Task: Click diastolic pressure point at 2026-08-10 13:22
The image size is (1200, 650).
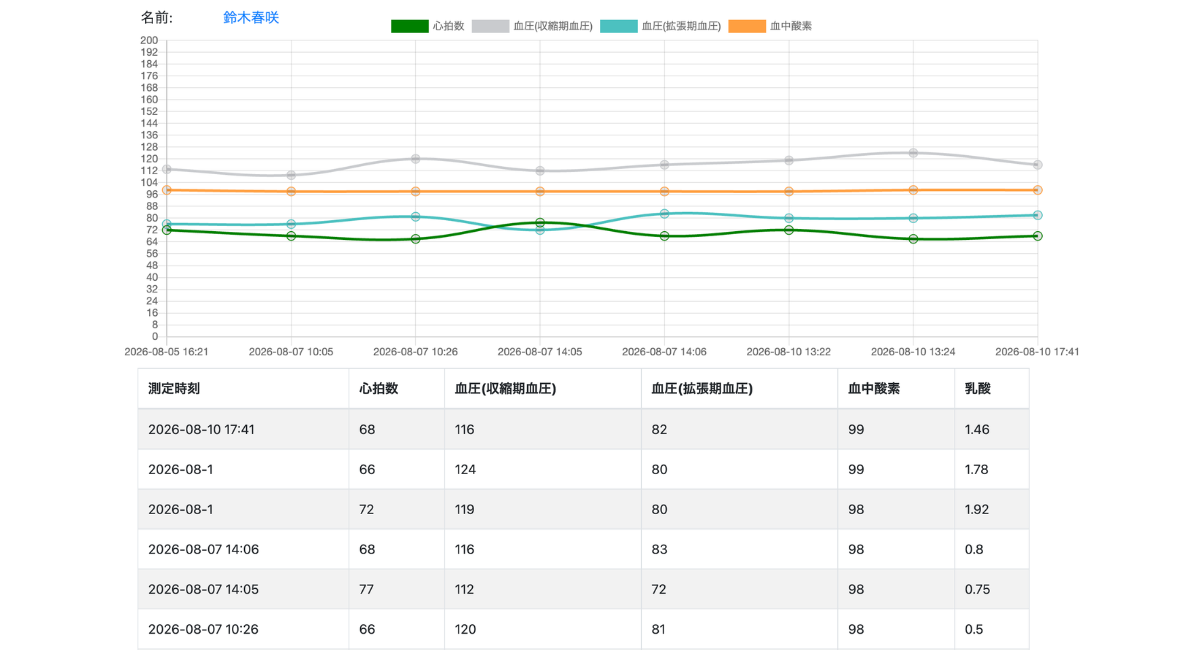Action: point(789,218)
